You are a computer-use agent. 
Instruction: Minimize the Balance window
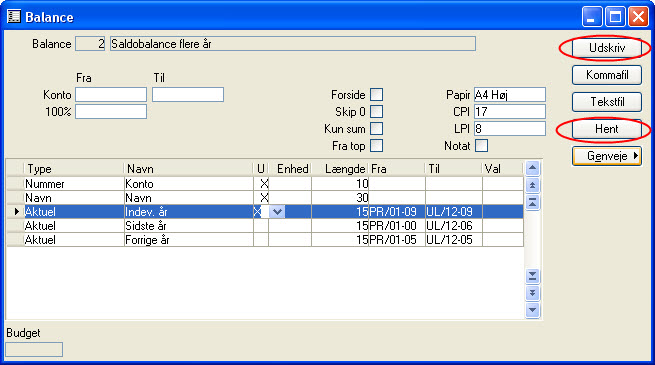coord(592,17)
